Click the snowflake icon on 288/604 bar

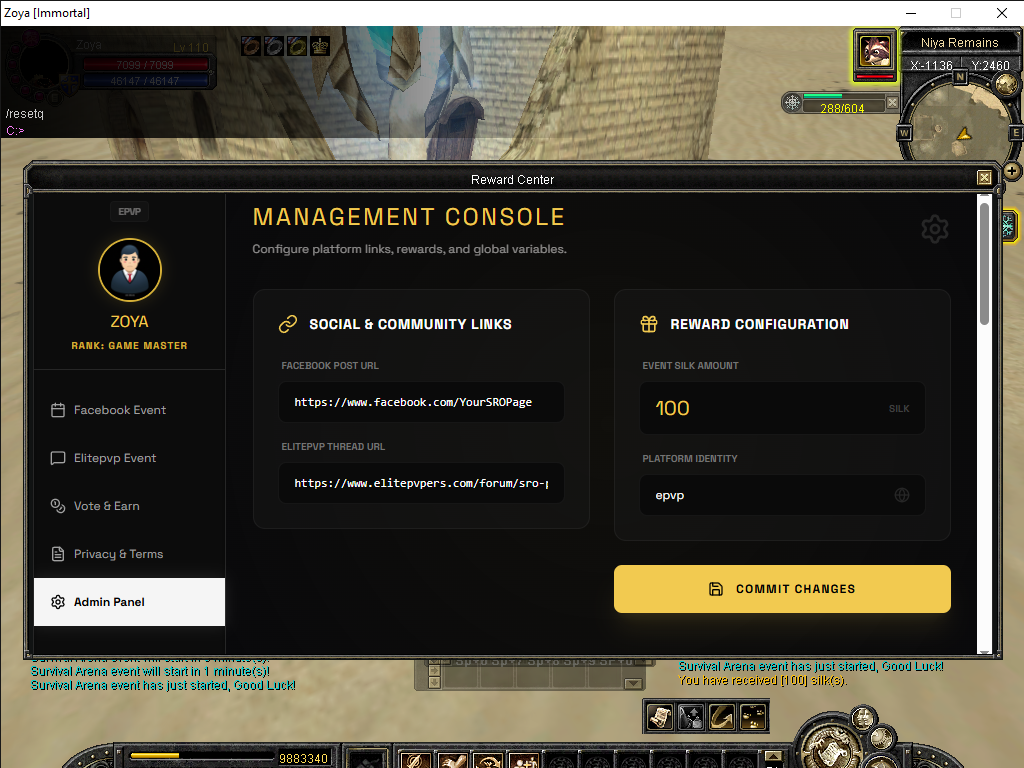tap(792, 103)
